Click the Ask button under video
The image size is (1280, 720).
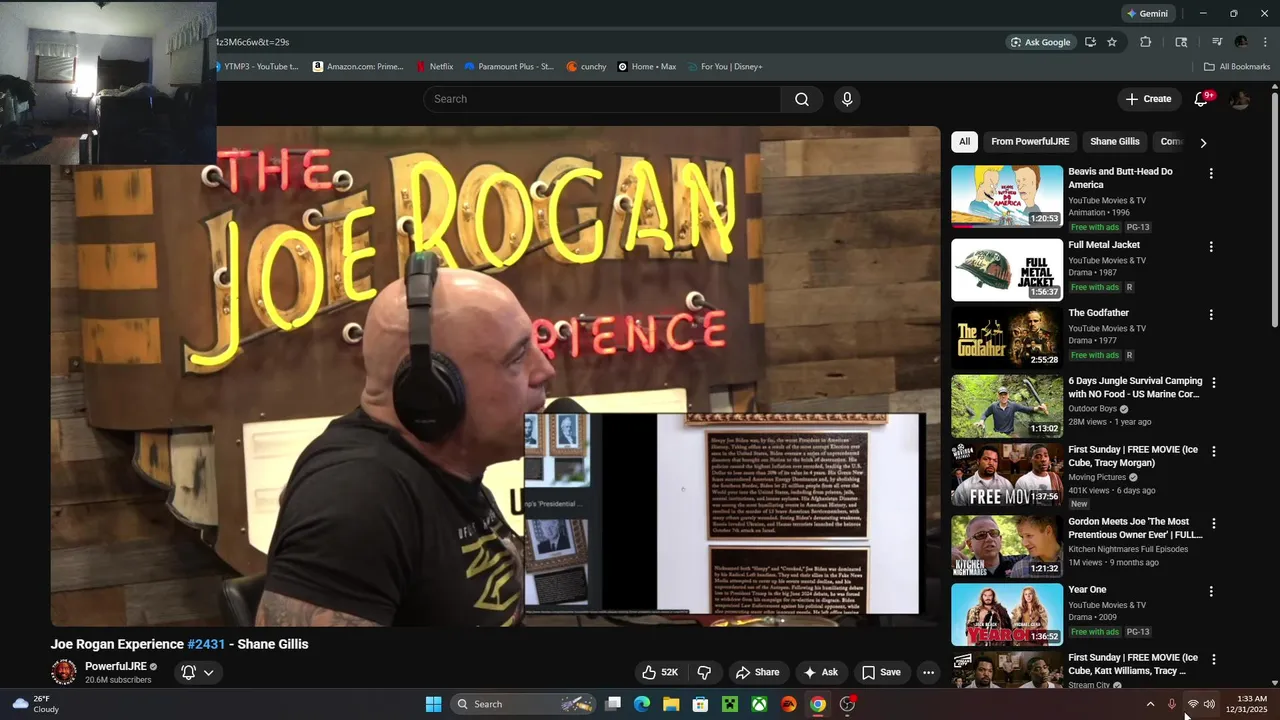click(x=821, y=672)
